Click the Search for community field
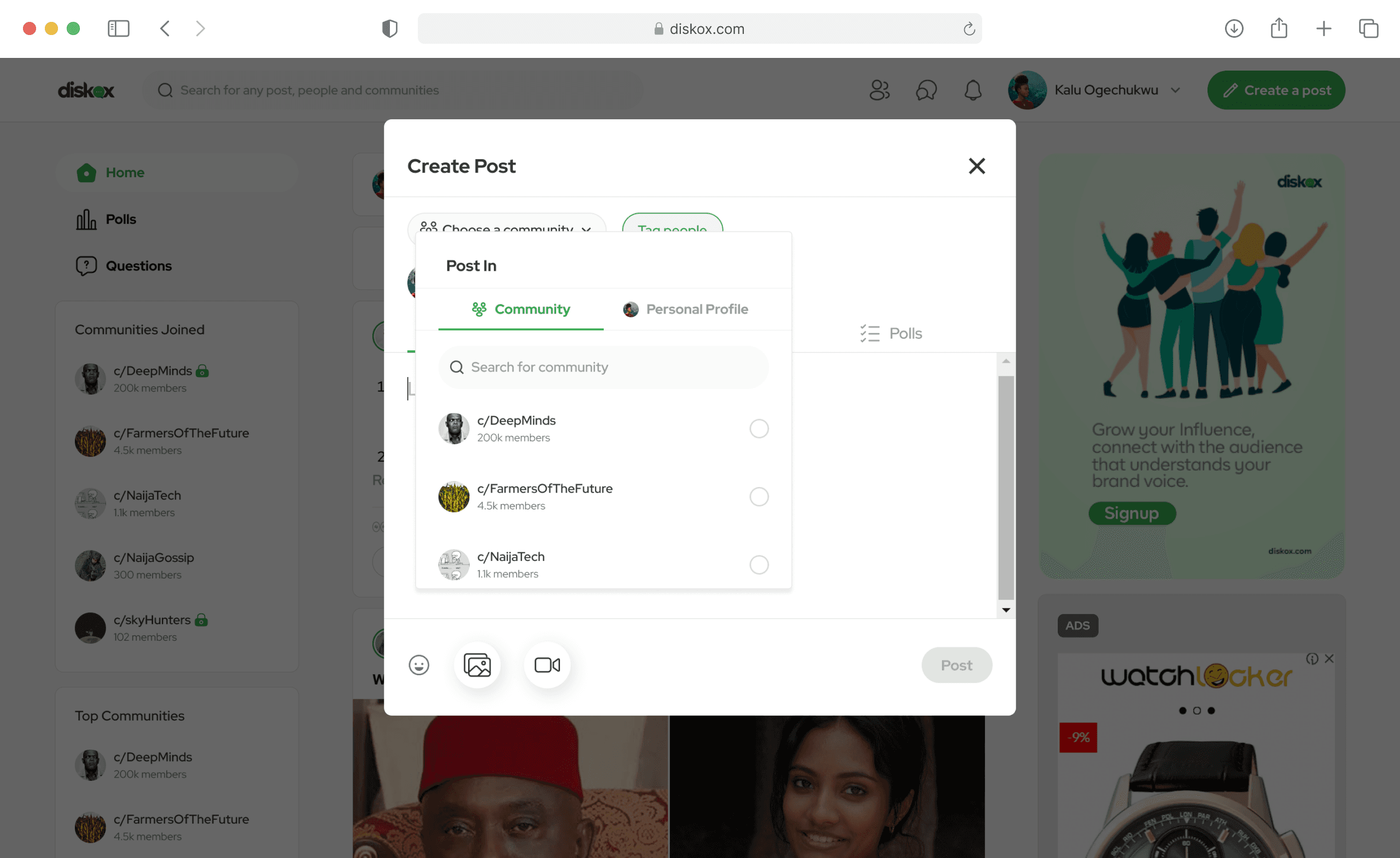This screenshot has width=1400, height=858. [x=603, y=367]
